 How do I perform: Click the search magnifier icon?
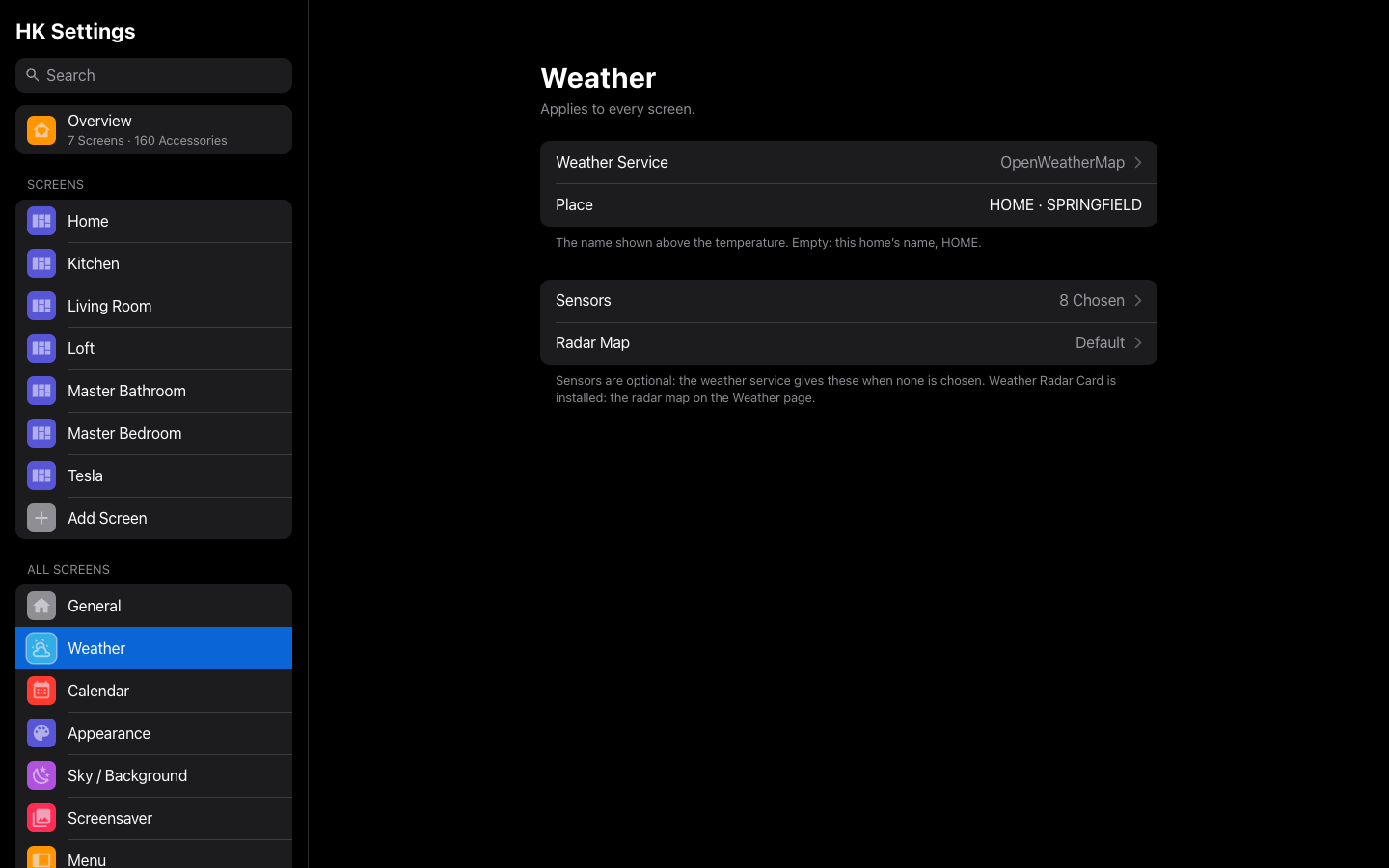pos(33,75)
